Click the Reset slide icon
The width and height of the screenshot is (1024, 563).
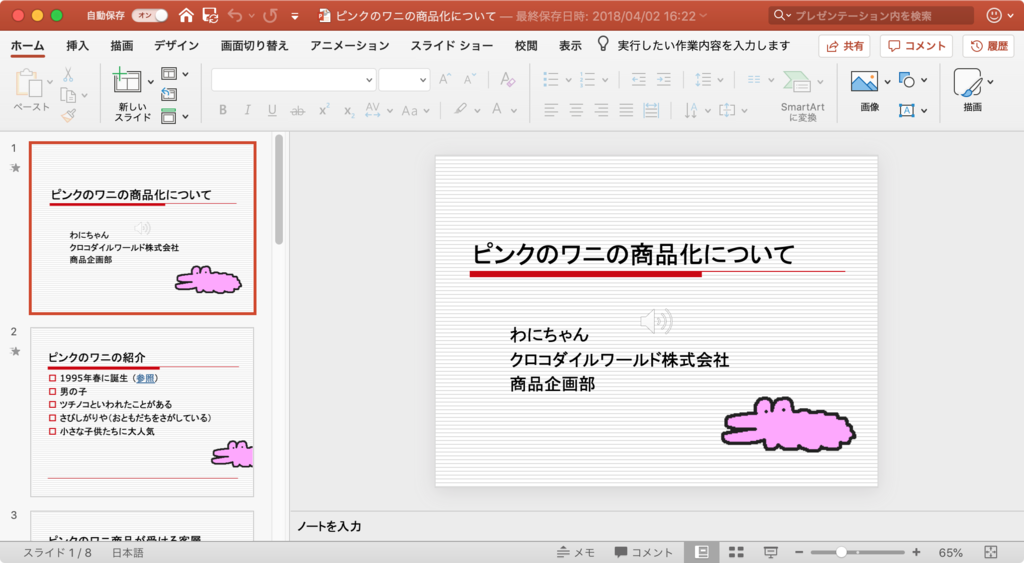[168, 95]
